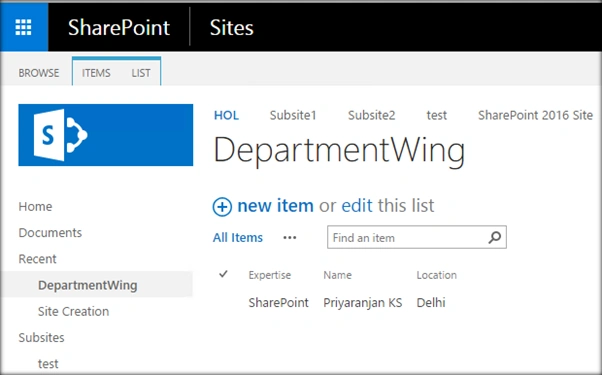Image resolution: width=602 pixels, height=375 pixels.
Task: Click the Delhi location cell
Action: click(431, 302)
